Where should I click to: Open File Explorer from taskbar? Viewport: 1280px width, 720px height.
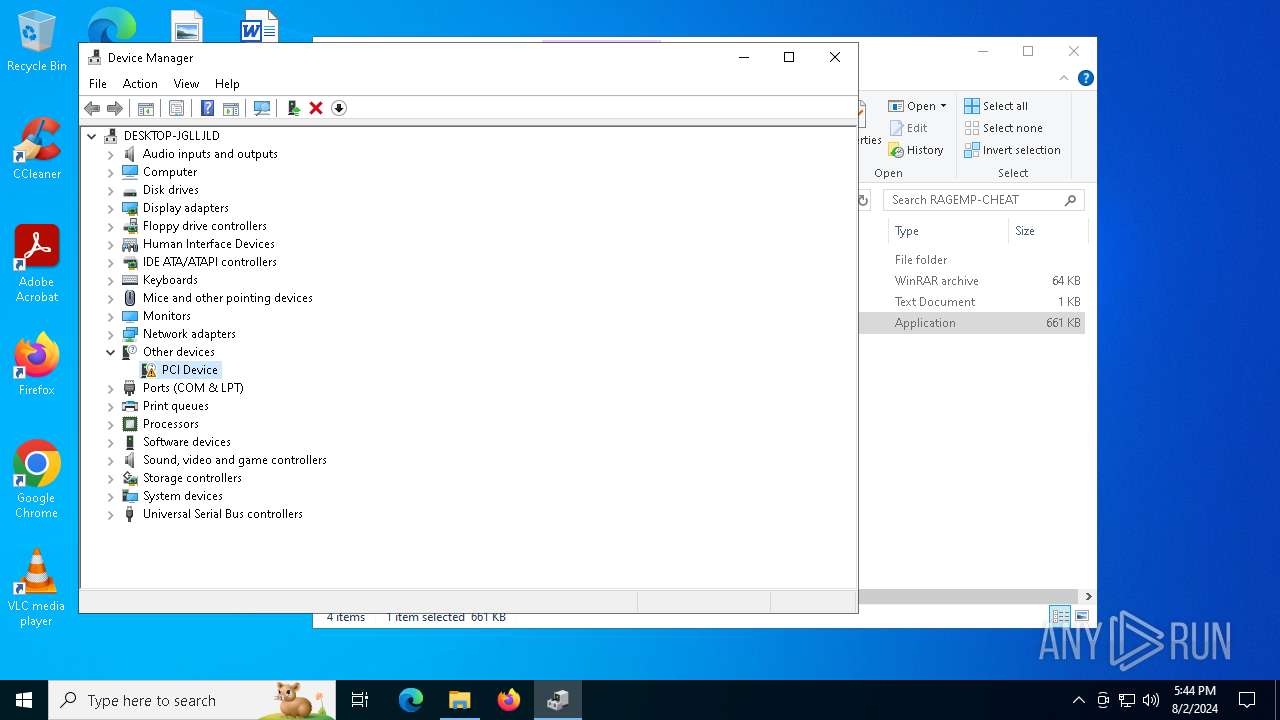coord(459,700)
